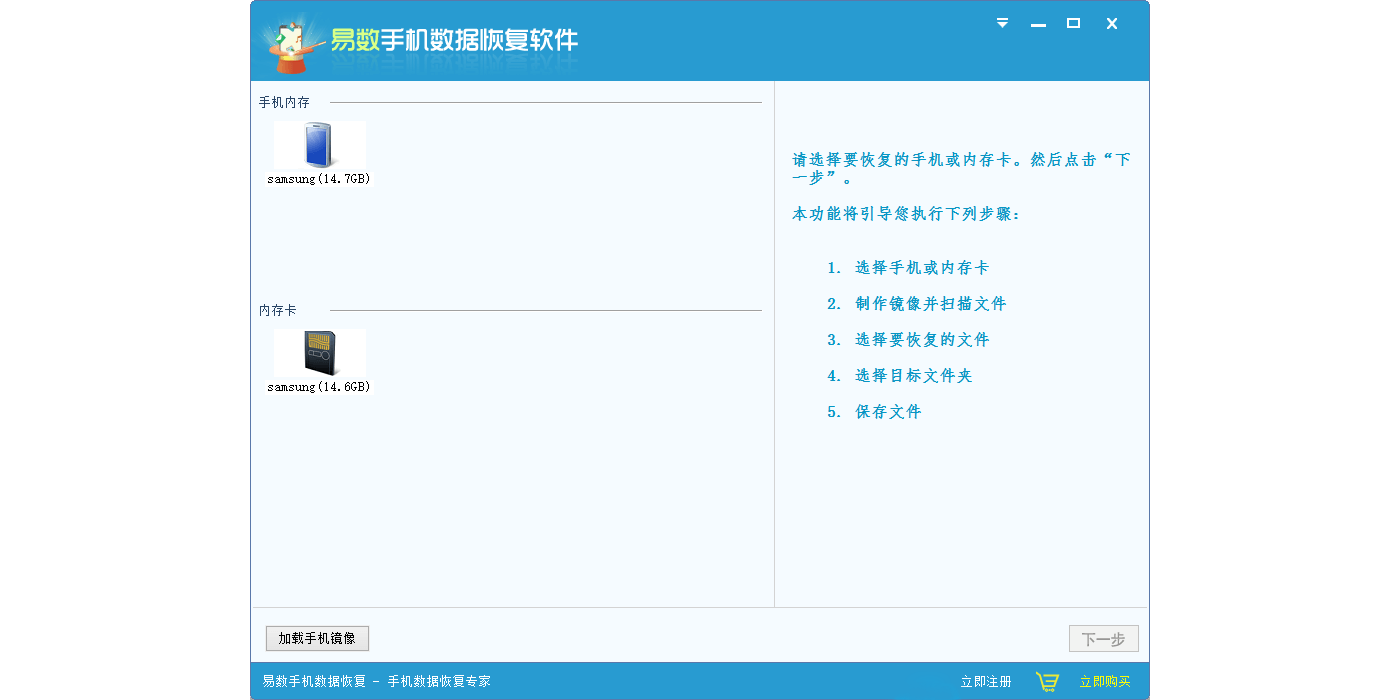Click the samsung(14.6GB) label text

[319, 387]
